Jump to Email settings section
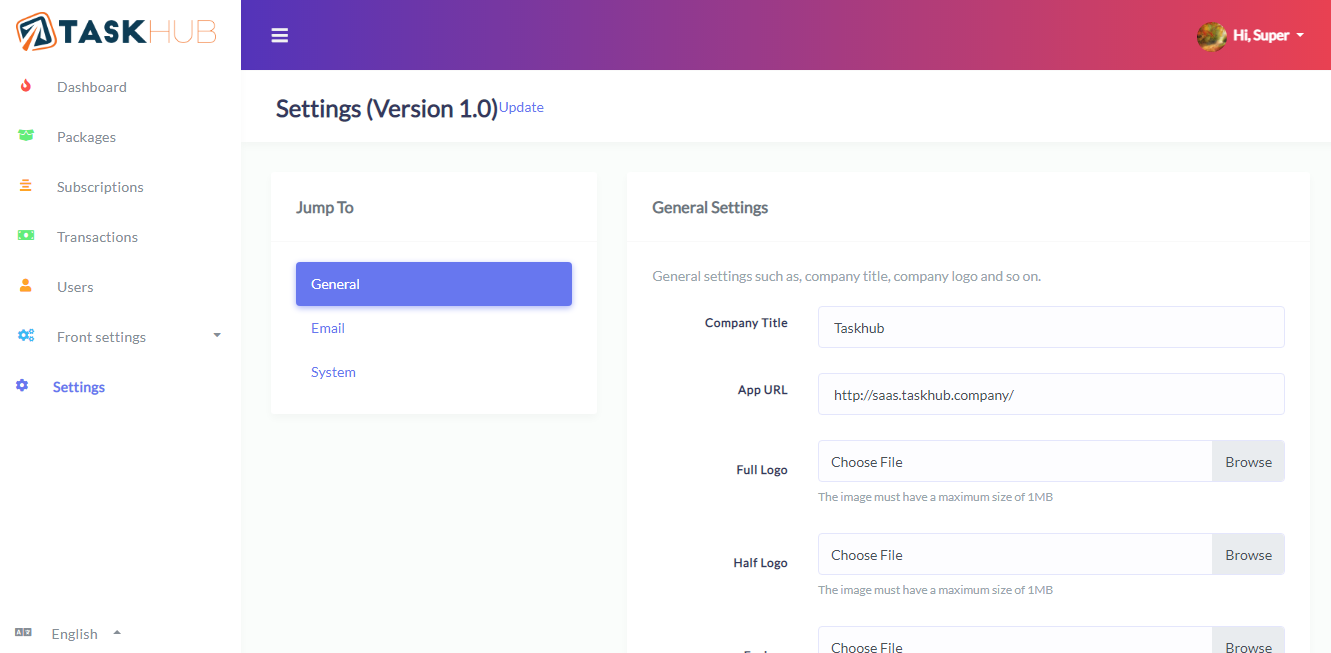This screenshot has height=653, width=1331. 328,328
